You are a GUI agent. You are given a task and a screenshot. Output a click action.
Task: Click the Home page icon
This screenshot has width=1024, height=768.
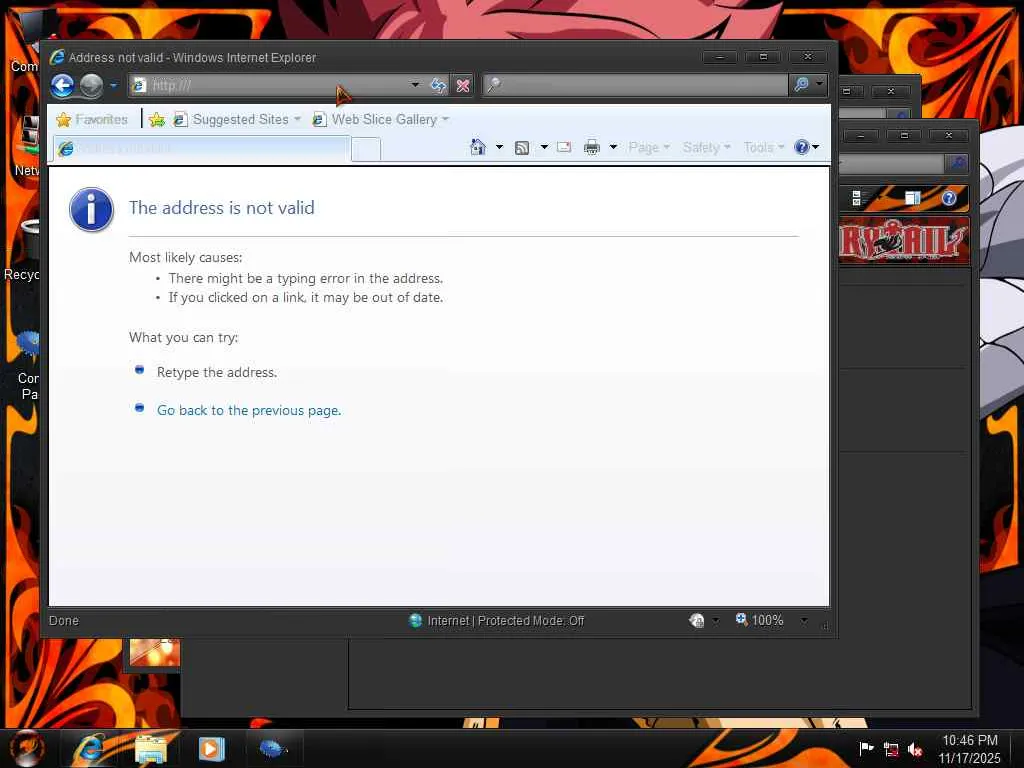coord(478,148)
